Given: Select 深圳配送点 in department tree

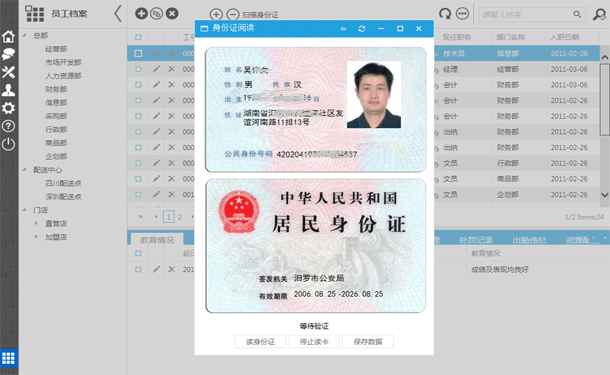Looking at the screenshot, I should 63,196.
